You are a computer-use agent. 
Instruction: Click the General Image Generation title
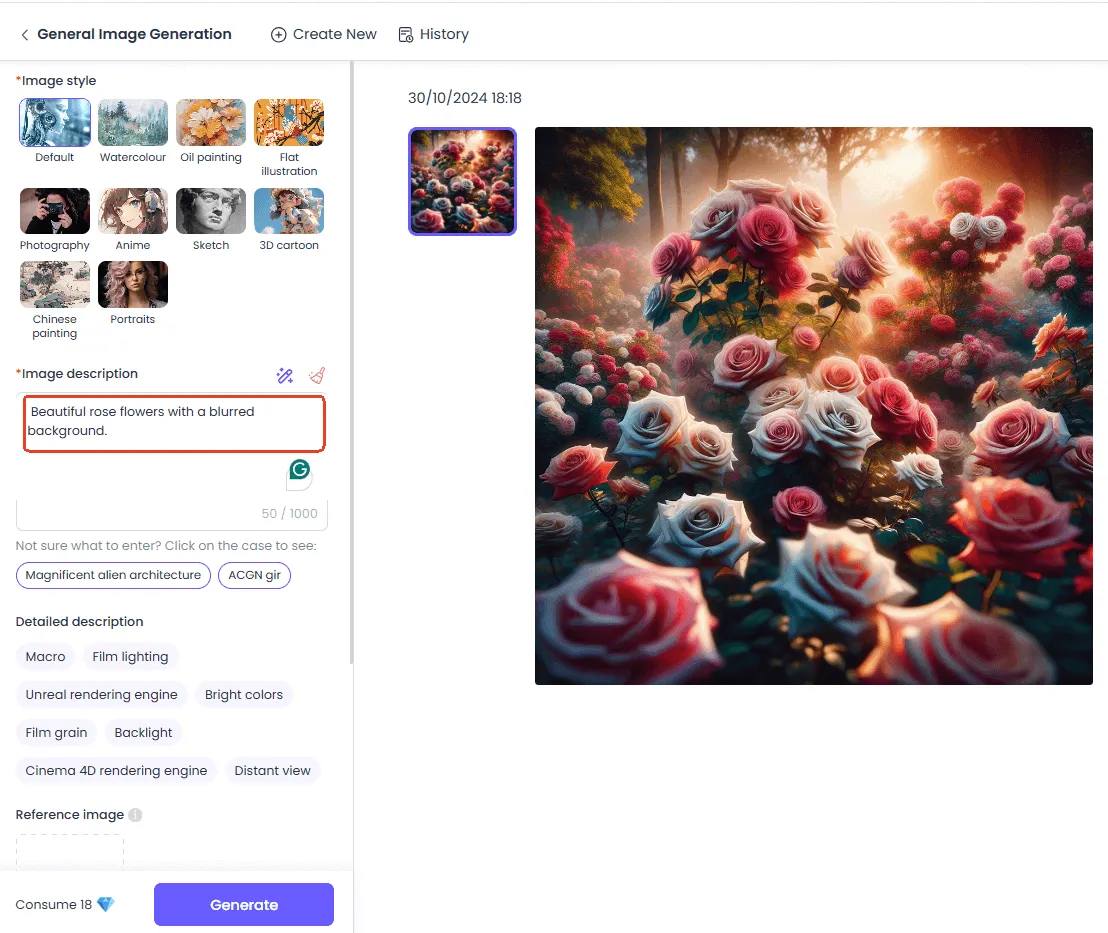[134, 34]
